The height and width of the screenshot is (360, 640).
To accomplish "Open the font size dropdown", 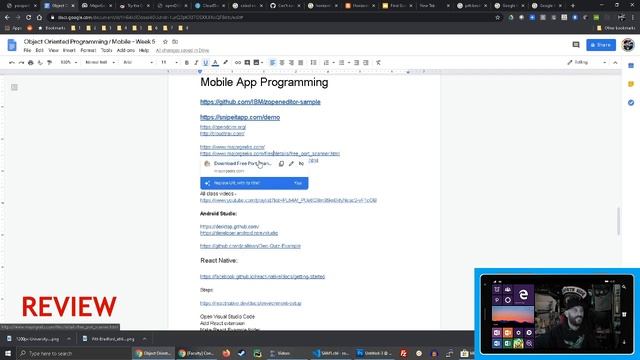I will [x=169, y=62].
